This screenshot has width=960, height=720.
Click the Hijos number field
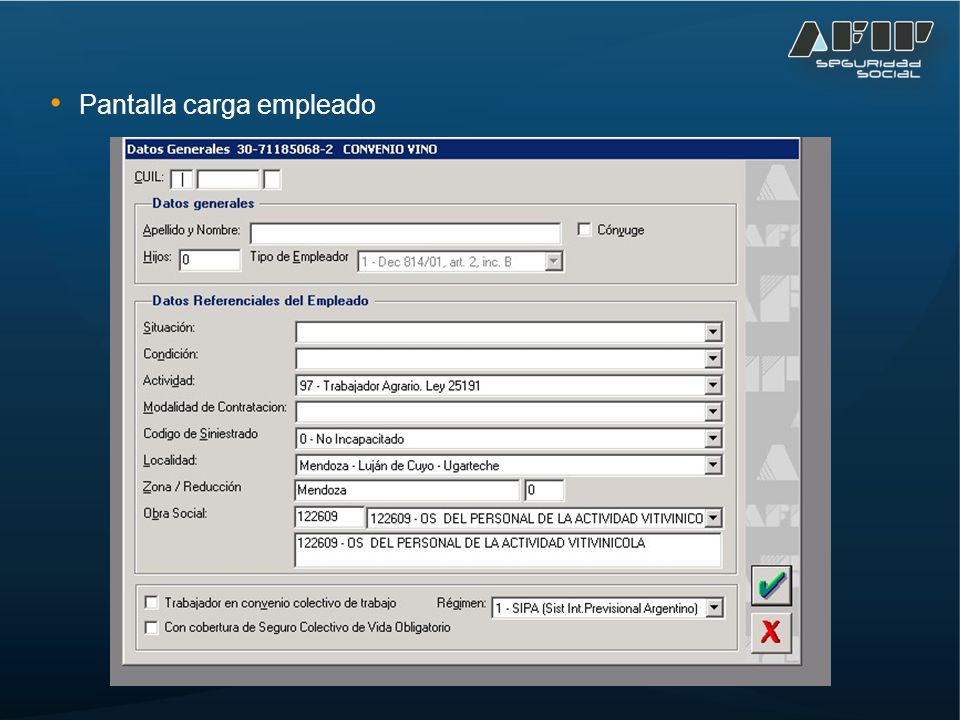click(x=210, y=260)
